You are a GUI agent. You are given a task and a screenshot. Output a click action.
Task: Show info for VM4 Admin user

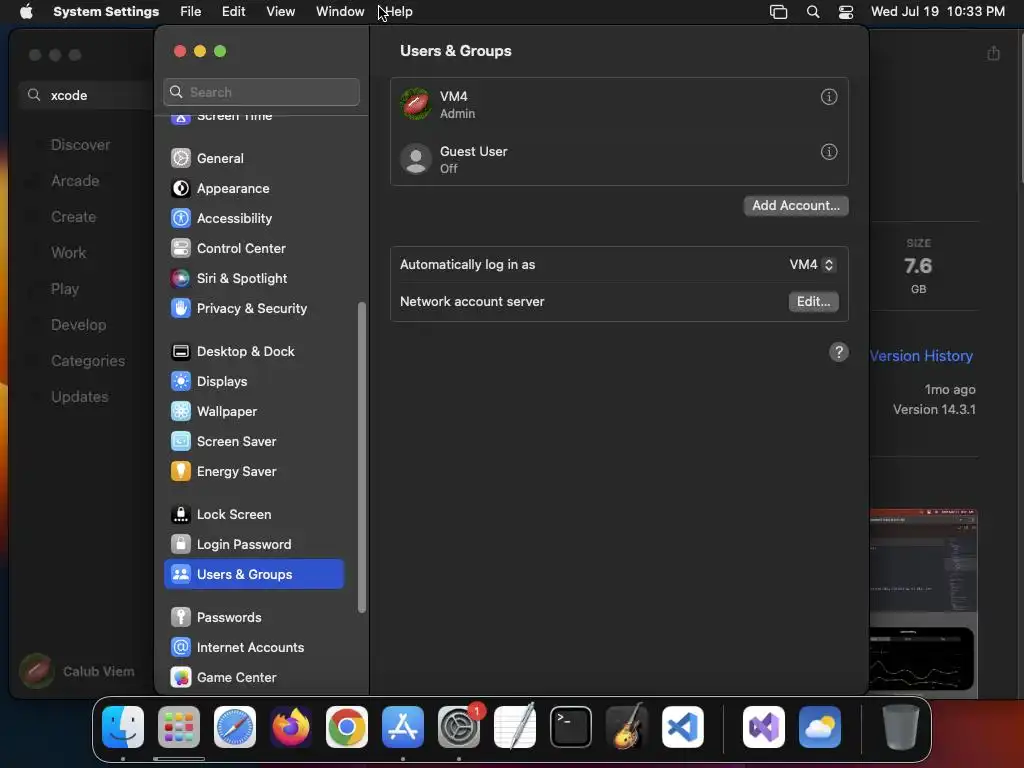pyautogui.click(x=829, y=97)
